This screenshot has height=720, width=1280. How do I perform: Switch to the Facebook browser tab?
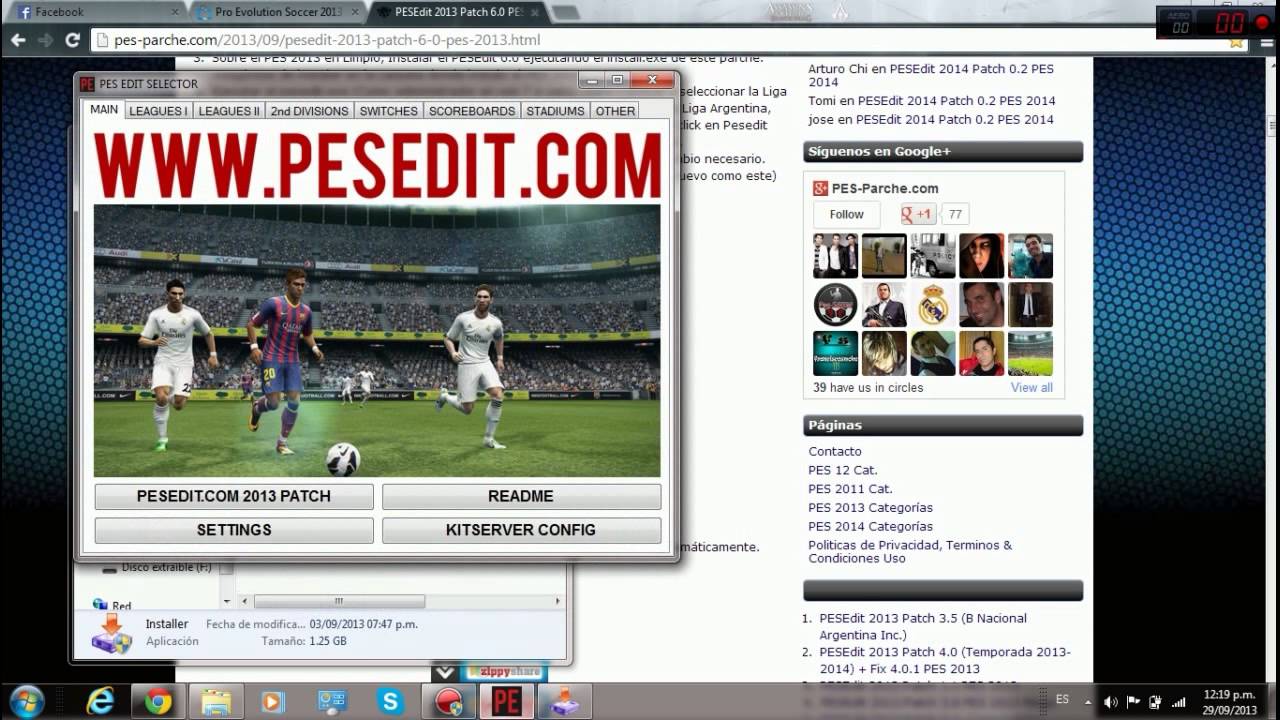95,12
